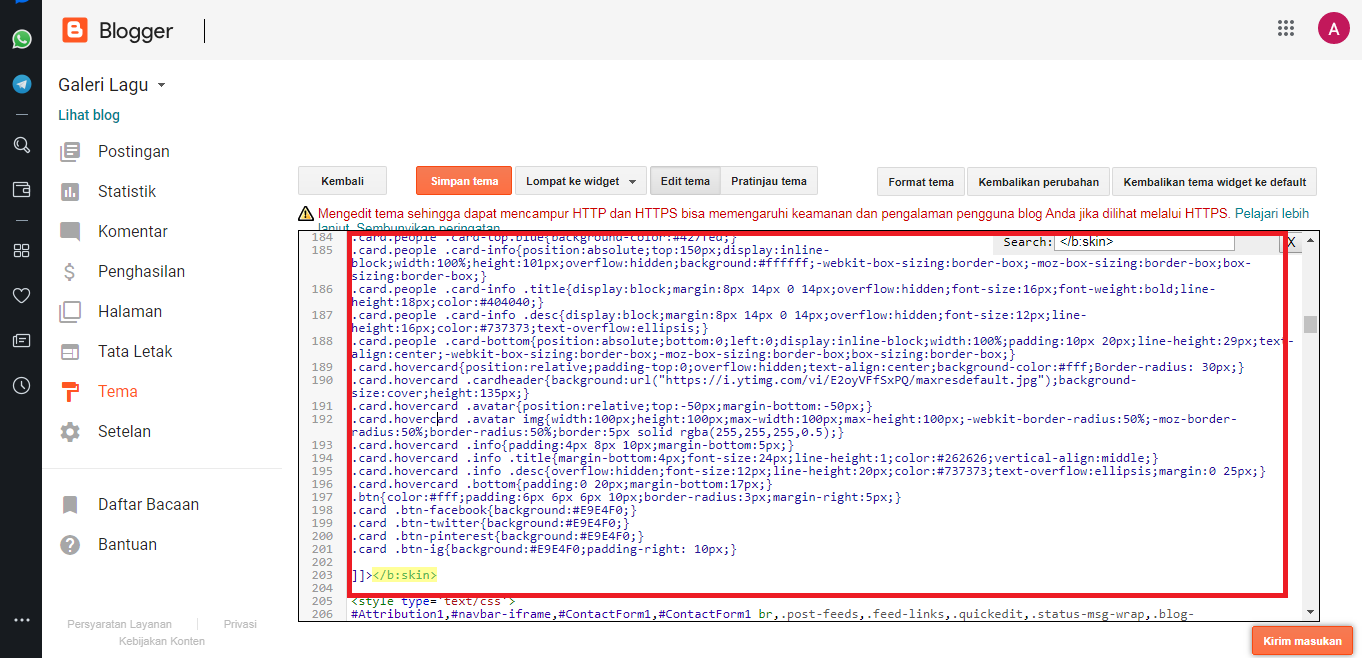Click the code editor scrollbar down arrow
The height and width of the screenshot is (658, 1362).
click(x=1310, y=612)
